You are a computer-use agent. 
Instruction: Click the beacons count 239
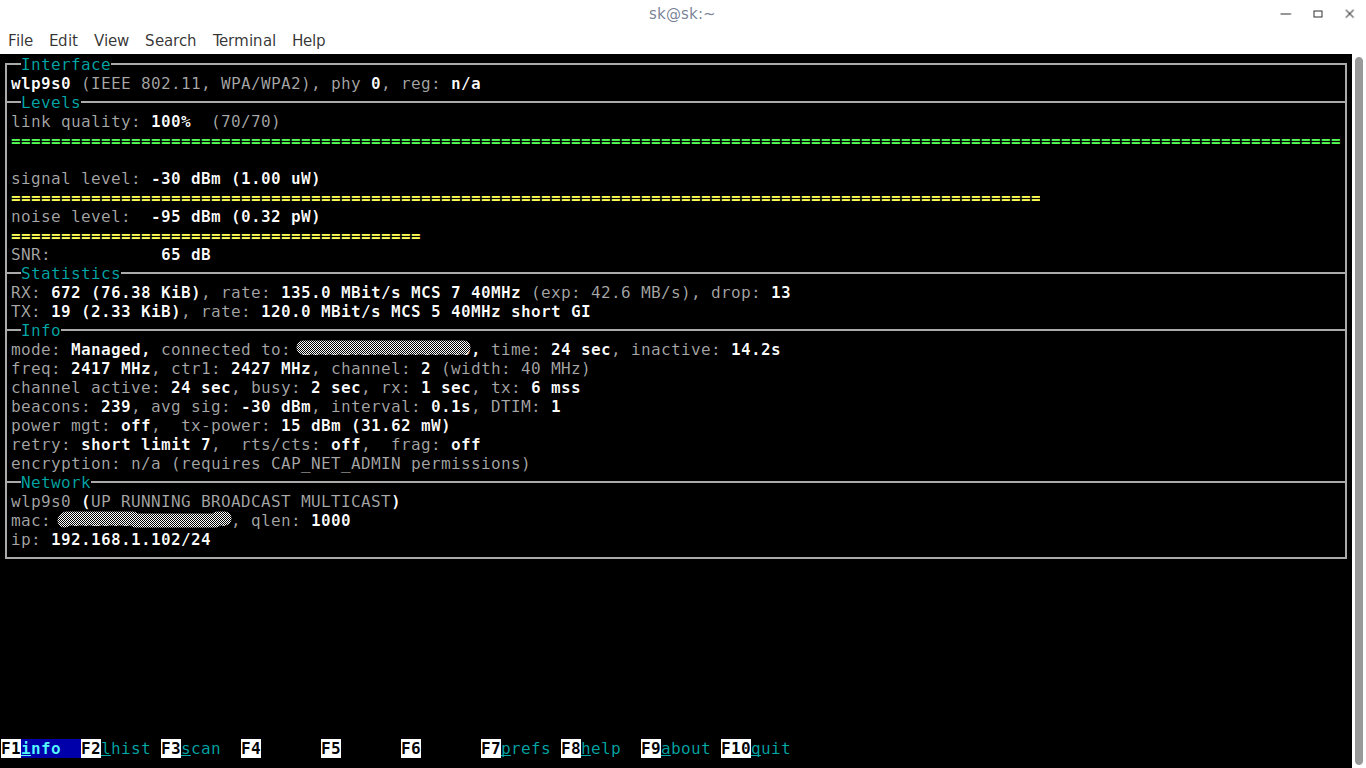click(x=116, y=407)
